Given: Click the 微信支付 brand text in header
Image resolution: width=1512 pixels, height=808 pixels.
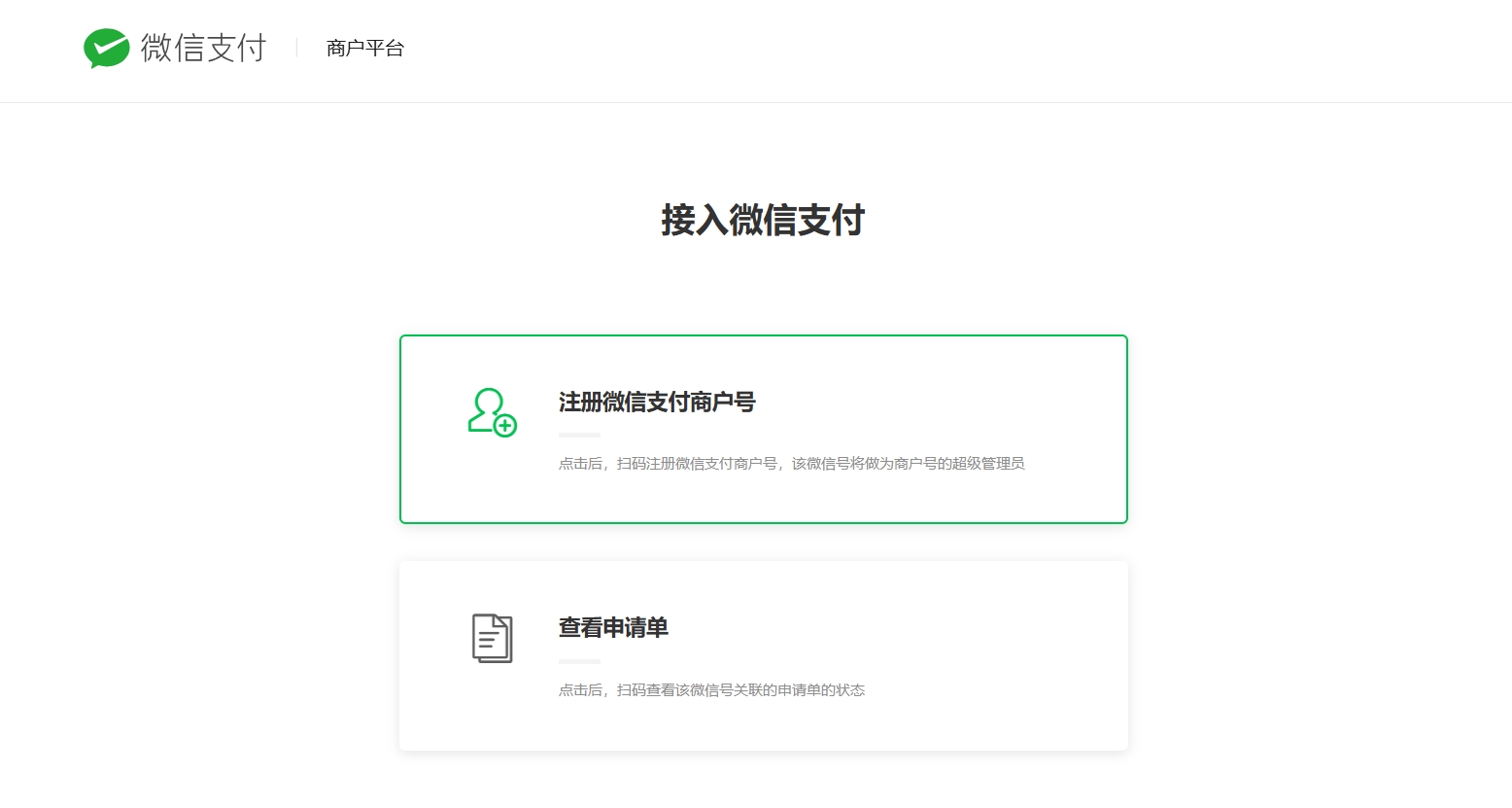Looking at the screenshot, I should point(204,48).
